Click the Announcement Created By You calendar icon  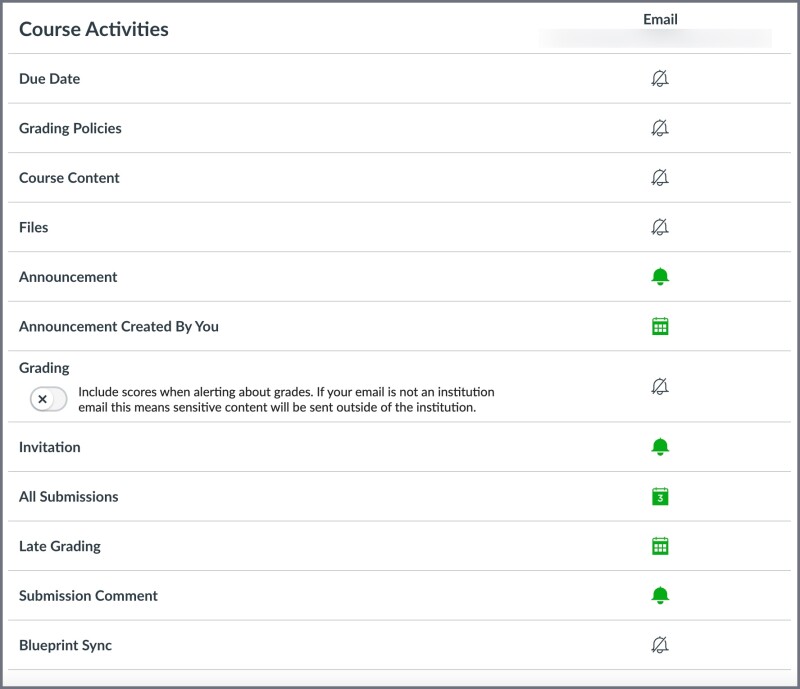click(x=660, y=327)
